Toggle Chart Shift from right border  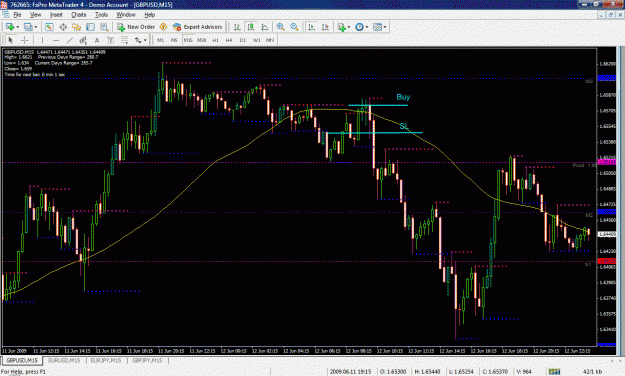[x=326, y=27]
